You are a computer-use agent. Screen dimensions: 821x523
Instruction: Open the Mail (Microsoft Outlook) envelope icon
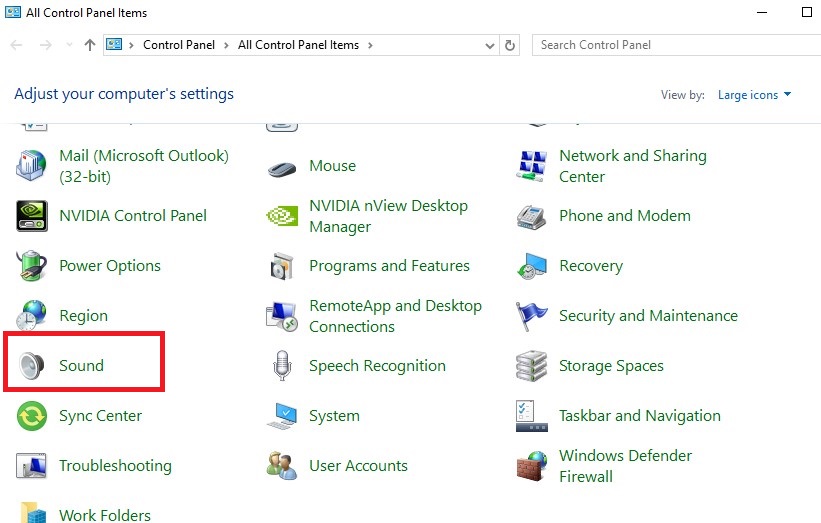(x=31, y=165)
